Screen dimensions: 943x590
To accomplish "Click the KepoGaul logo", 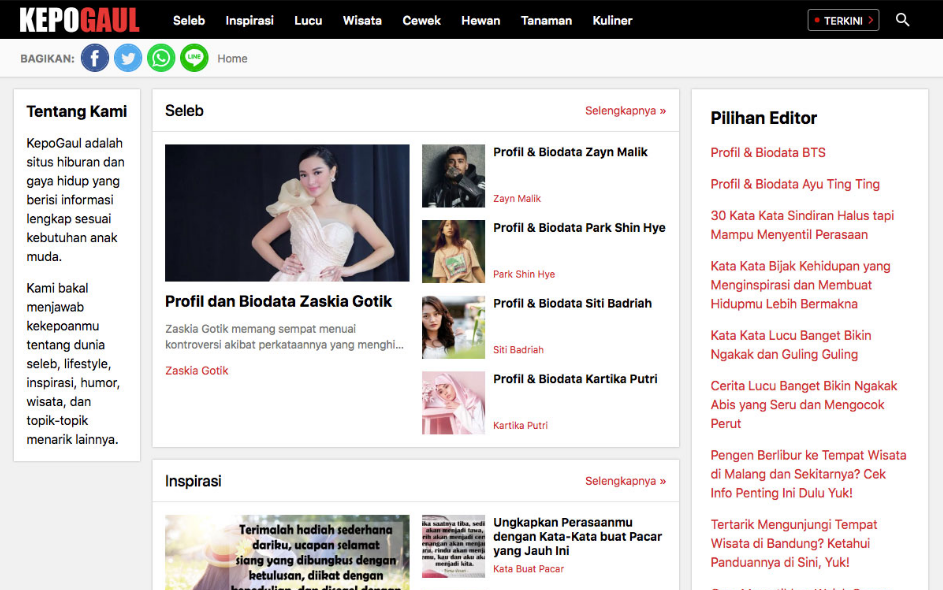I will point(79,20).
